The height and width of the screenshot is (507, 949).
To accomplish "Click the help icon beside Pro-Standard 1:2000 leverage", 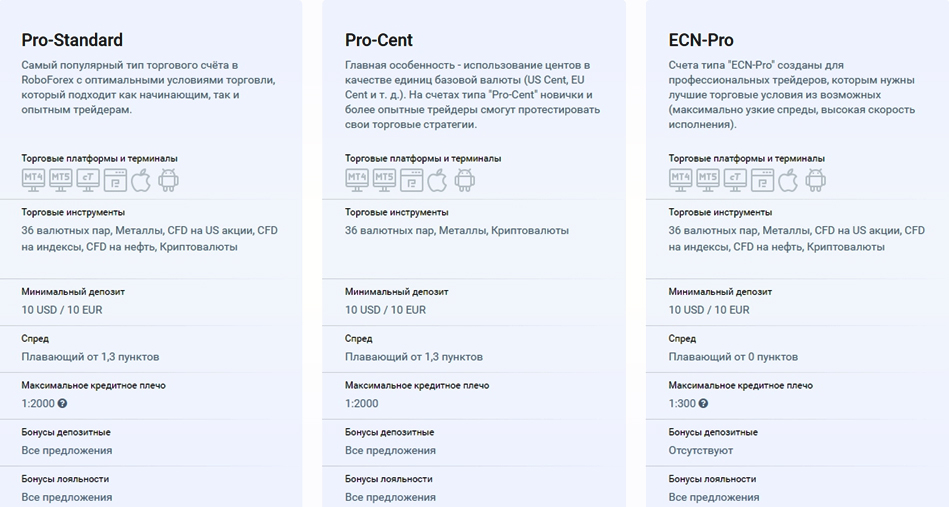I will pos(62,404).
